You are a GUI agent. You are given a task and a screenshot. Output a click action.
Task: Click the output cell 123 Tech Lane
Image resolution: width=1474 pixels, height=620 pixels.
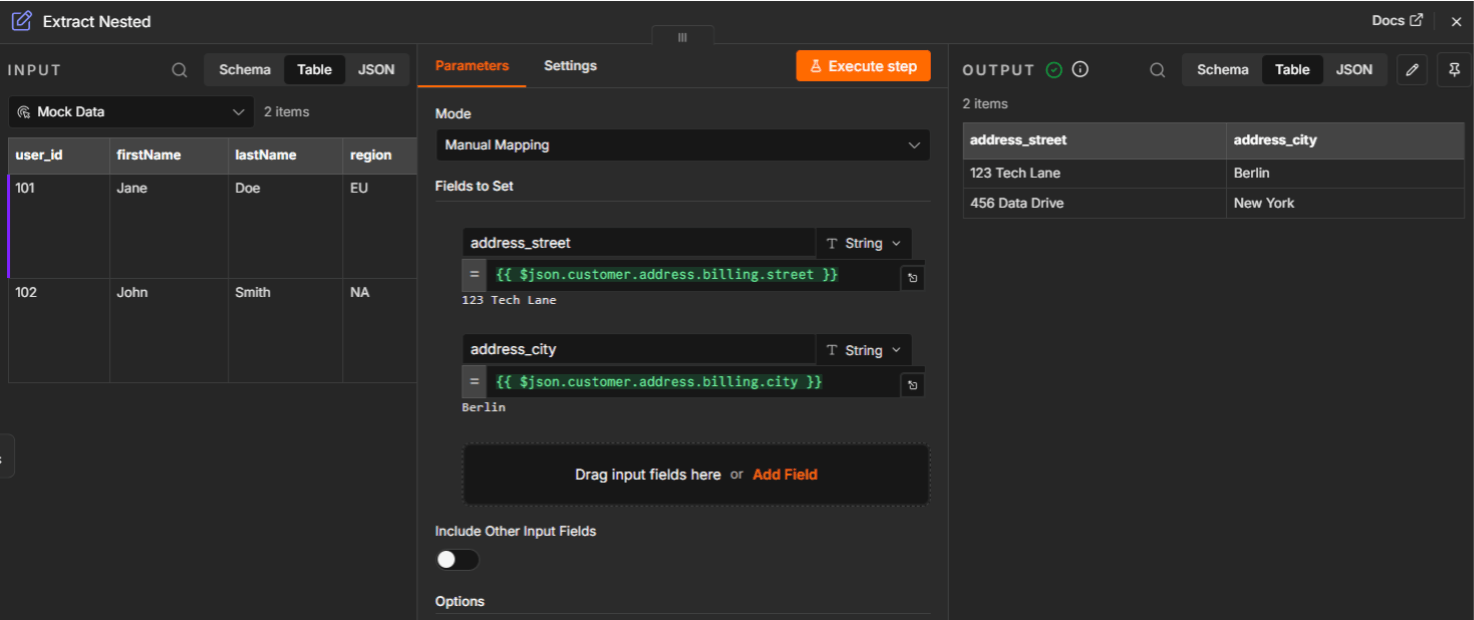click(x=1095, y=174)
